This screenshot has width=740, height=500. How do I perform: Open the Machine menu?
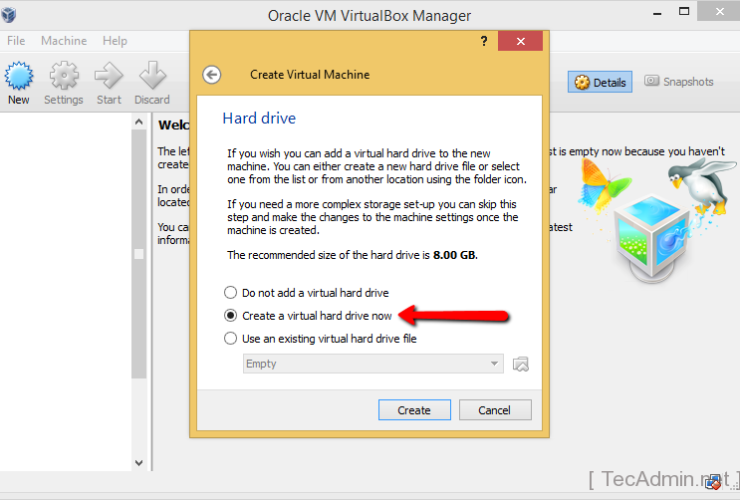(x=64, y=41)
